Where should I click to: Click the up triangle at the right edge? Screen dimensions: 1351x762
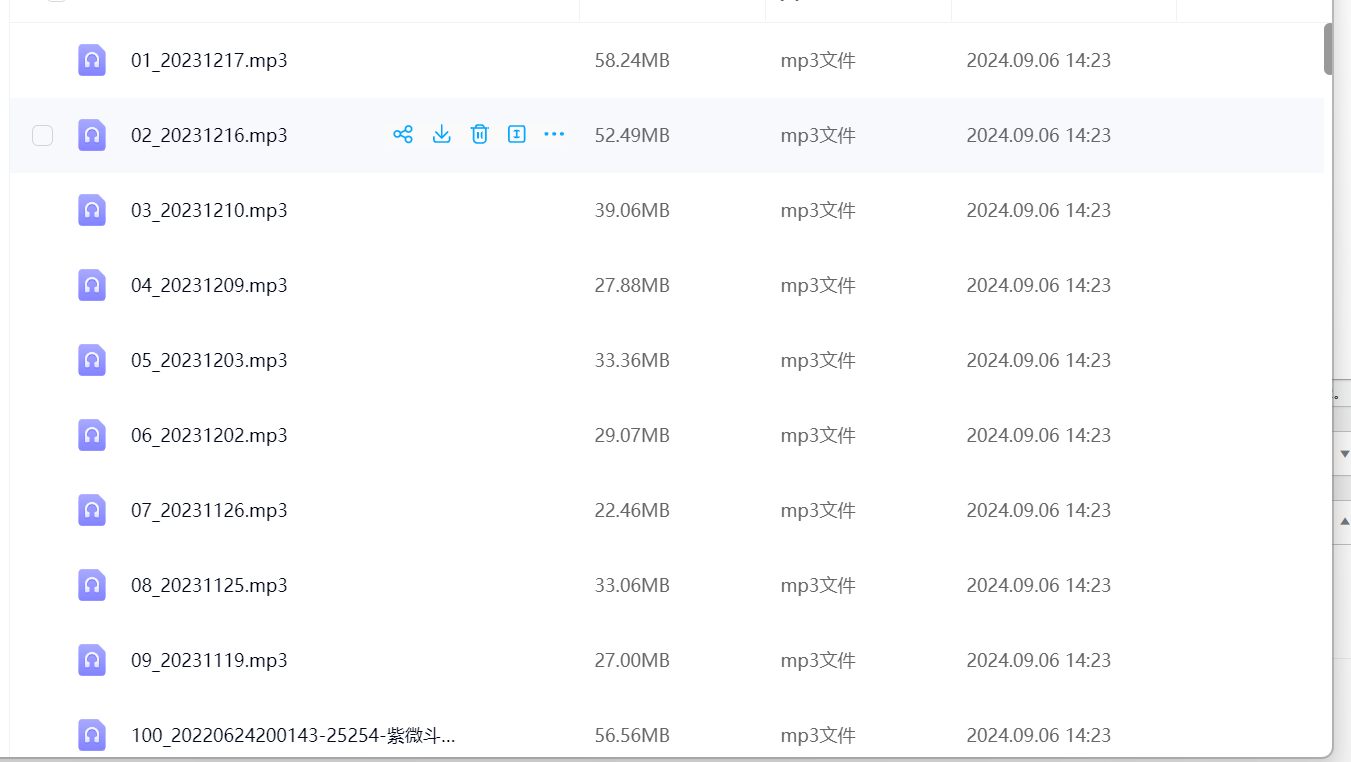tap(1343, 521)
